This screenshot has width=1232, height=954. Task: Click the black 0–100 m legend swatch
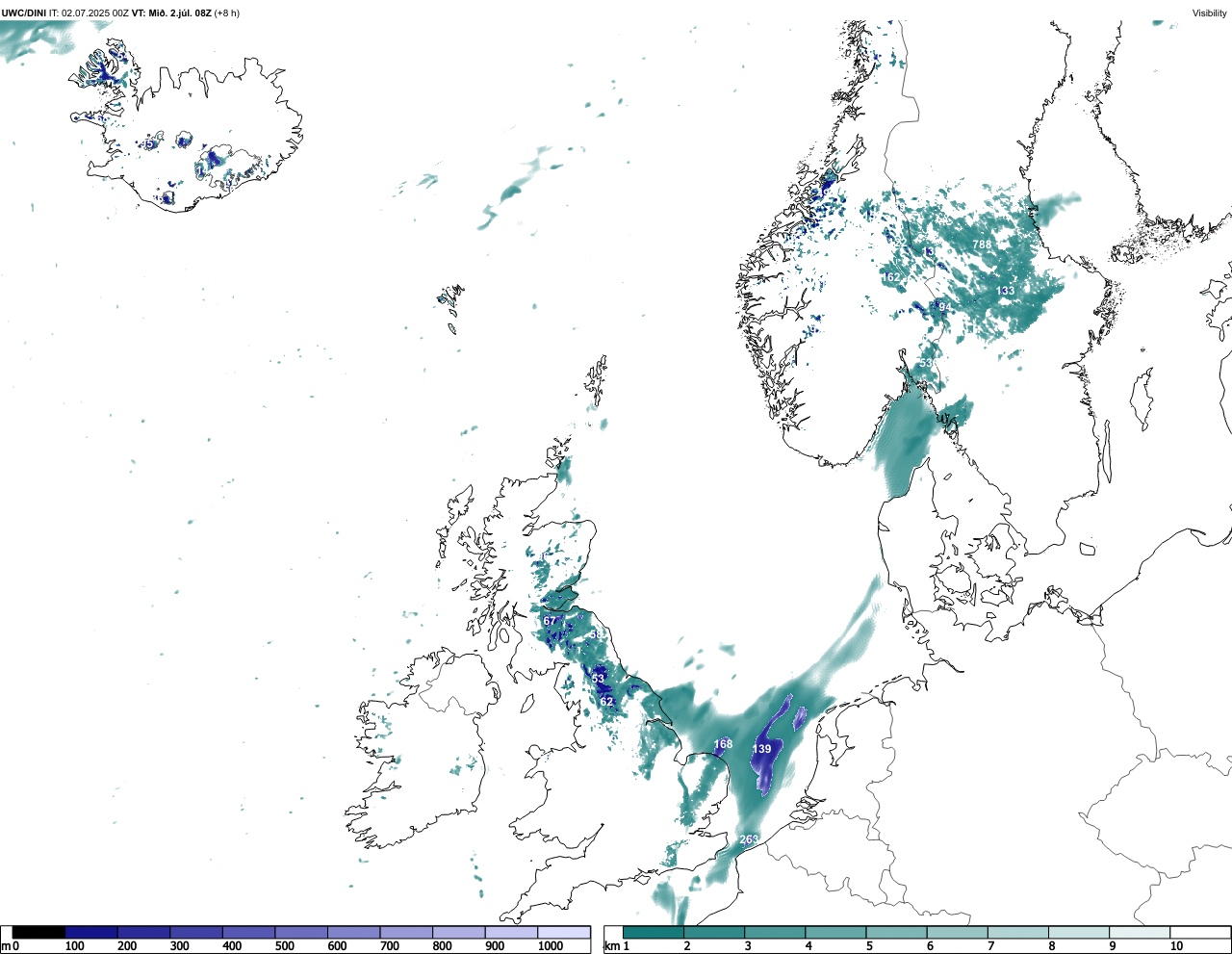(38, 932)
